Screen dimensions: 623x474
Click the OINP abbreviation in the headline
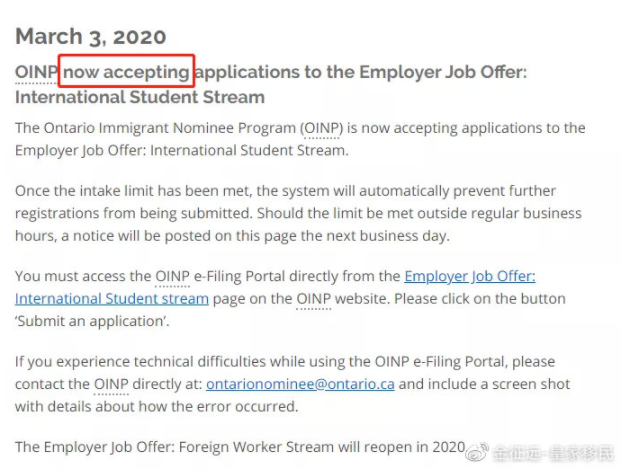point(36,72)
